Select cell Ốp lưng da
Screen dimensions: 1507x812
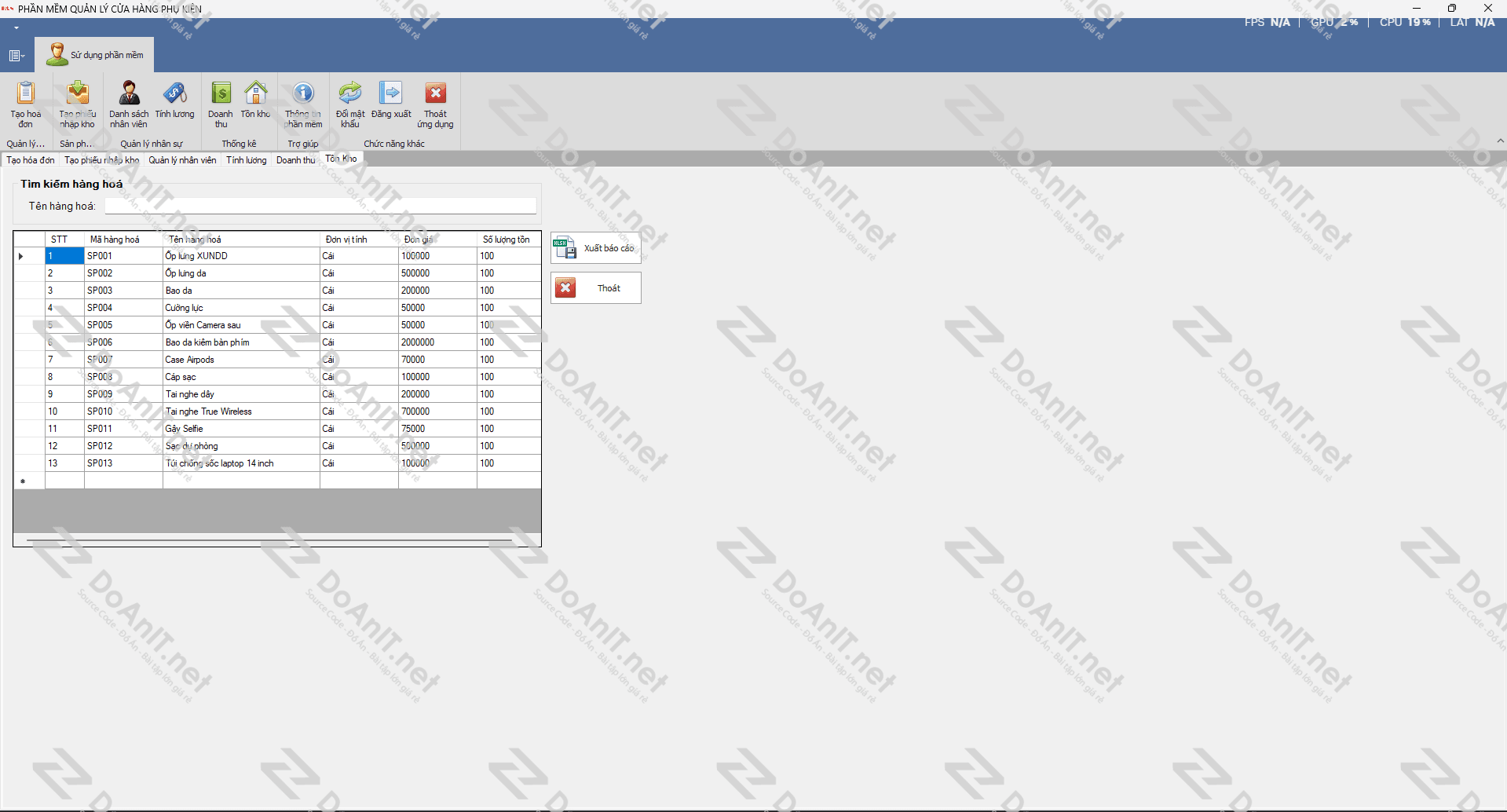coord(241,273)
